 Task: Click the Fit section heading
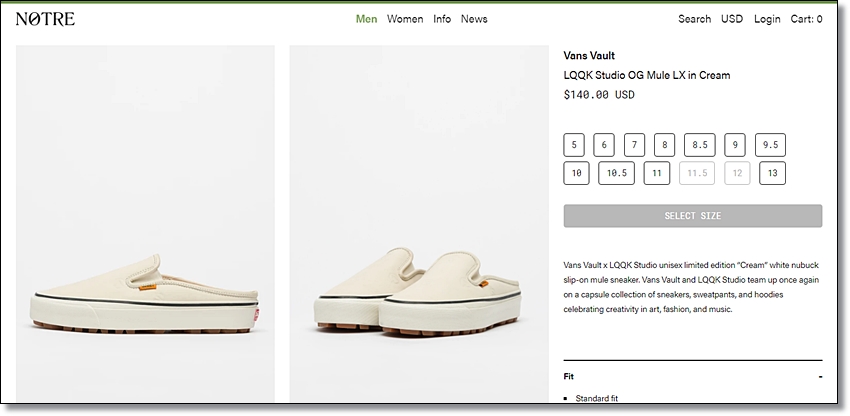pyautogui.click(x=569, y=376)
